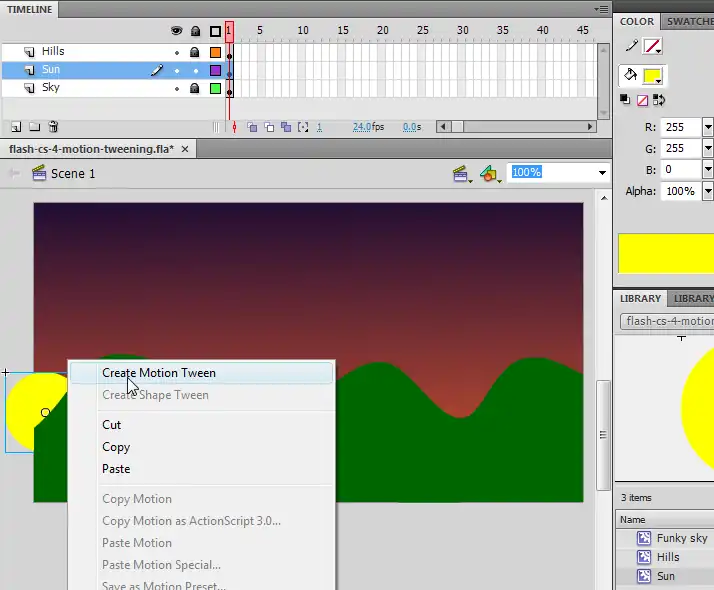Open the Edit Symbols icon menu

(490, 174)
